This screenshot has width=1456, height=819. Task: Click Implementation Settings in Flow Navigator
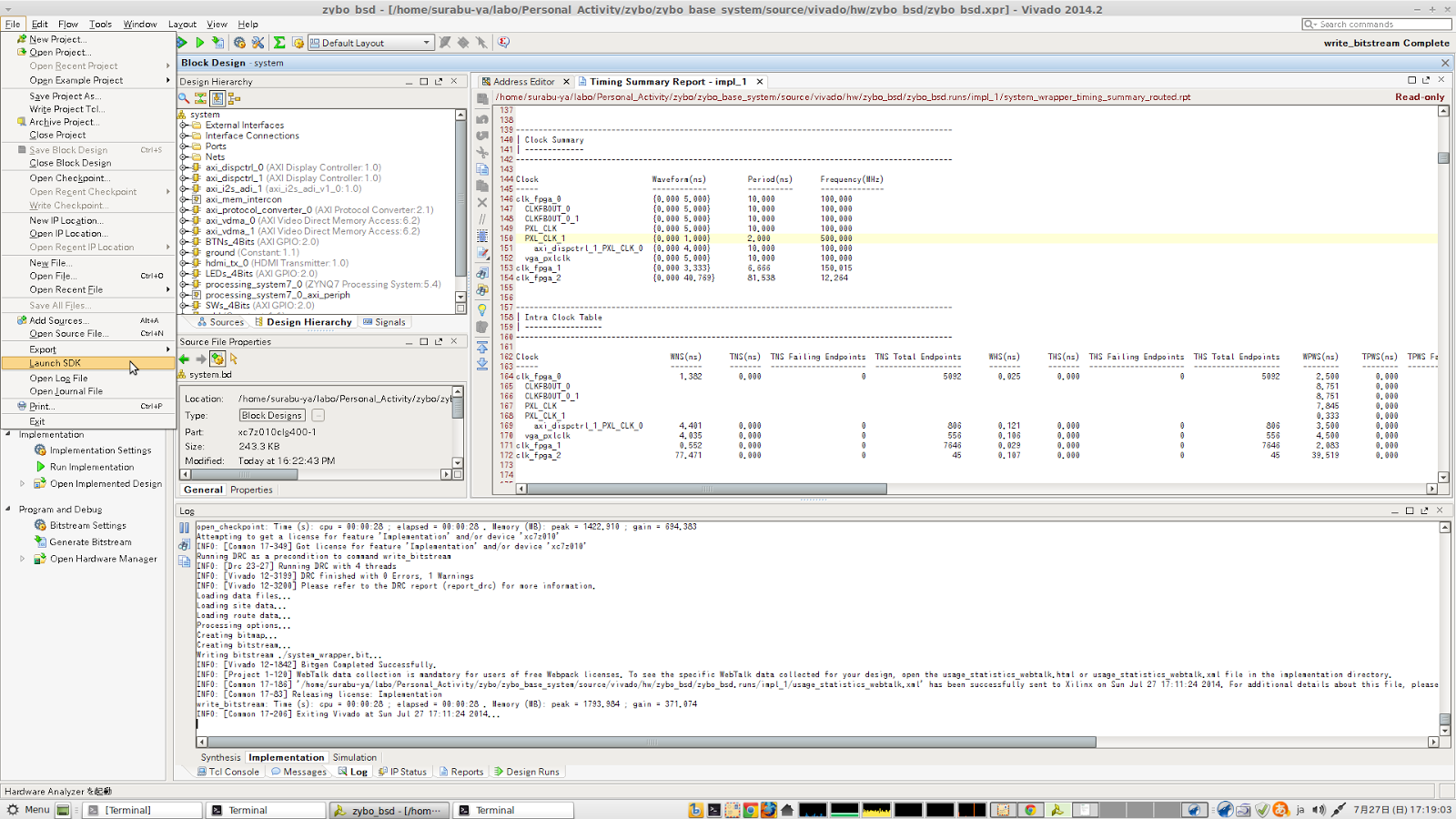(101, 450)
